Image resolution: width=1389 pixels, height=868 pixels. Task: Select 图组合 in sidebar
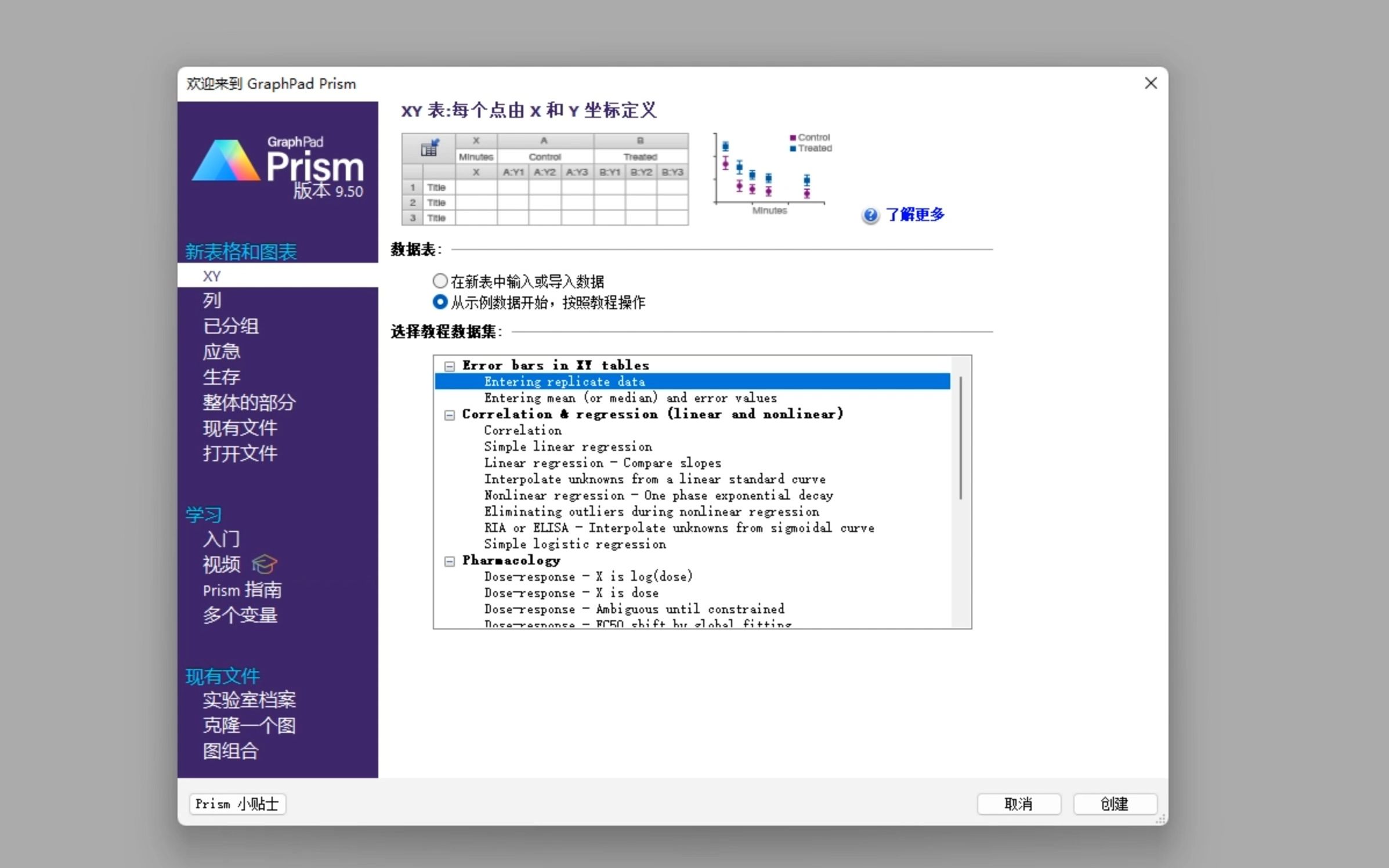tap(230, 751)
